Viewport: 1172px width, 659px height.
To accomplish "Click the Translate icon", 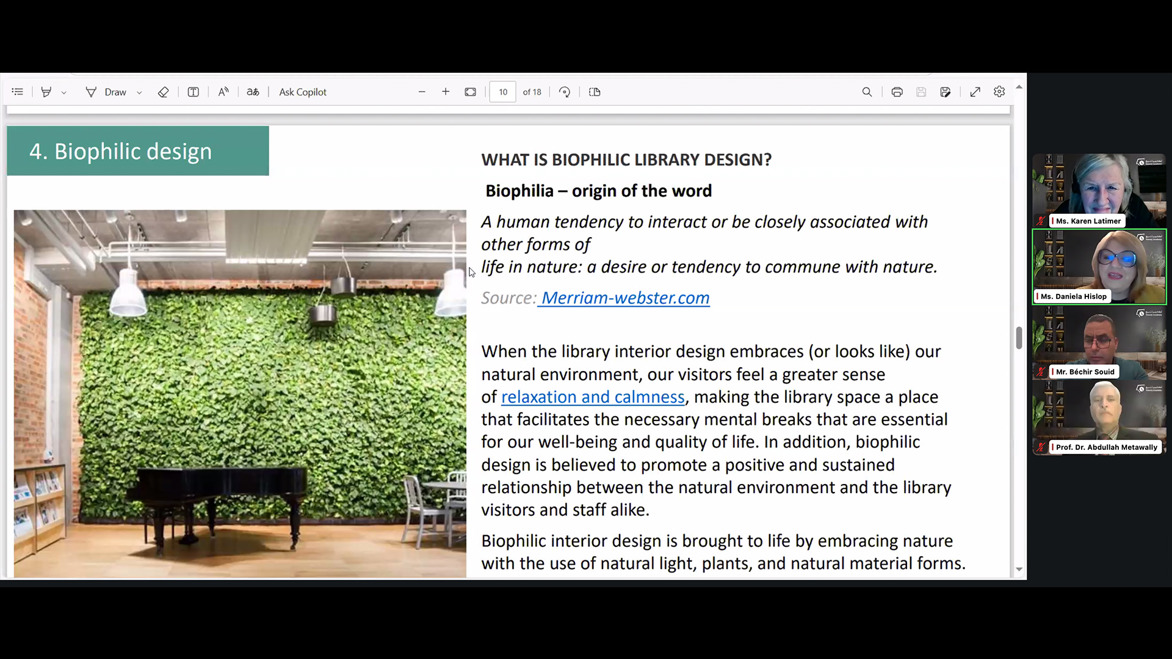I will coord(253,92).
